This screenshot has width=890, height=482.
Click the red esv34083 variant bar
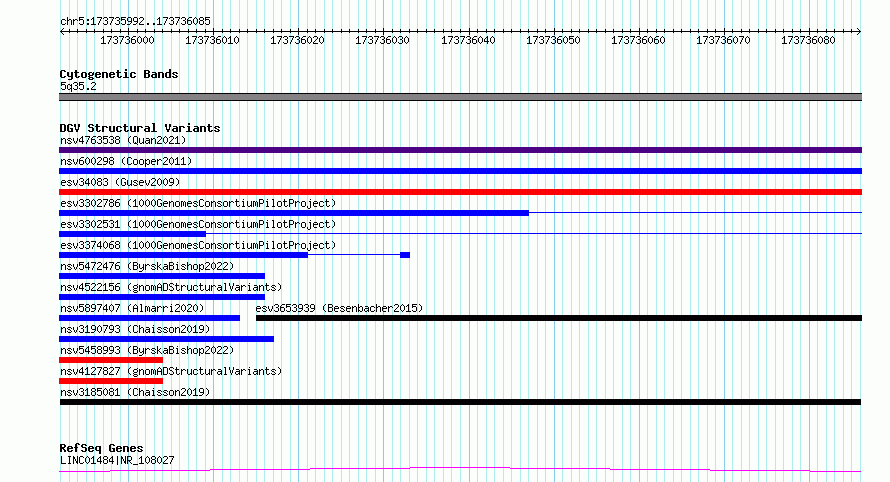tap(460, 192)
